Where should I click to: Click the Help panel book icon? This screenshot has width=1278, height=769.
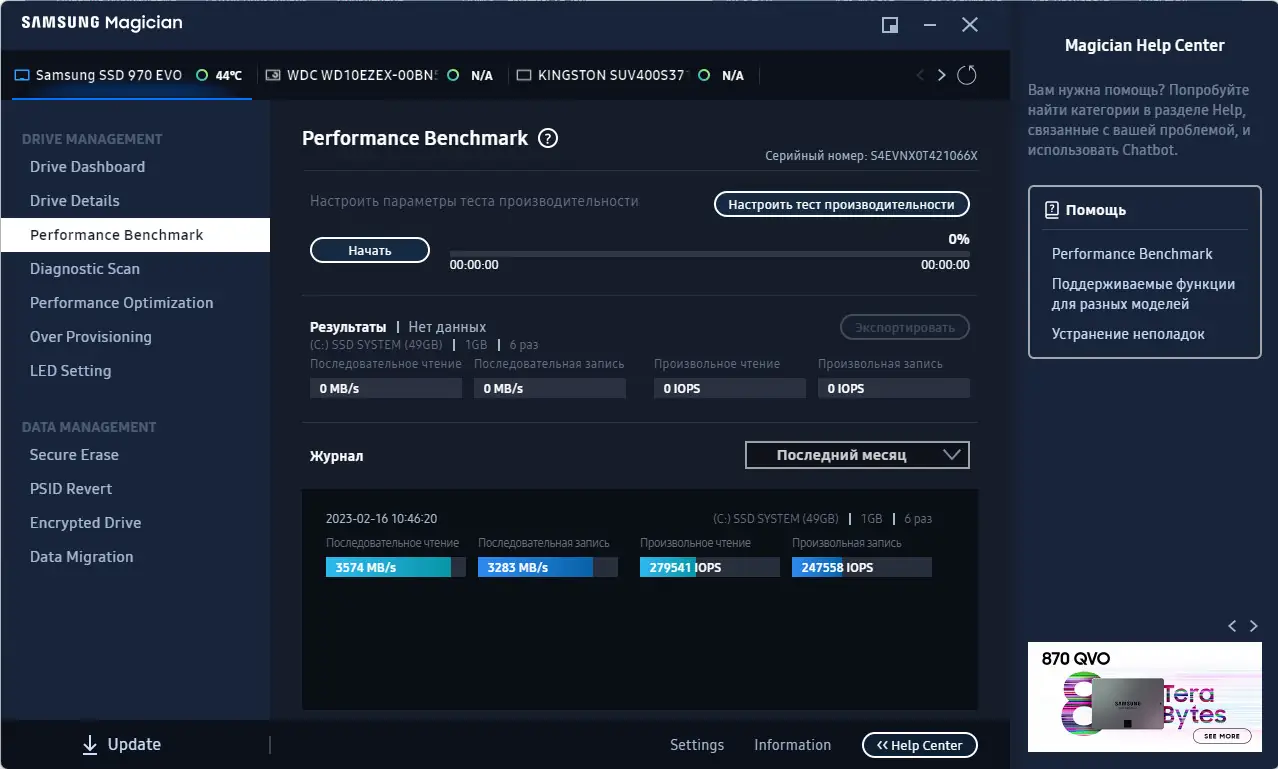click(1051, 210)
